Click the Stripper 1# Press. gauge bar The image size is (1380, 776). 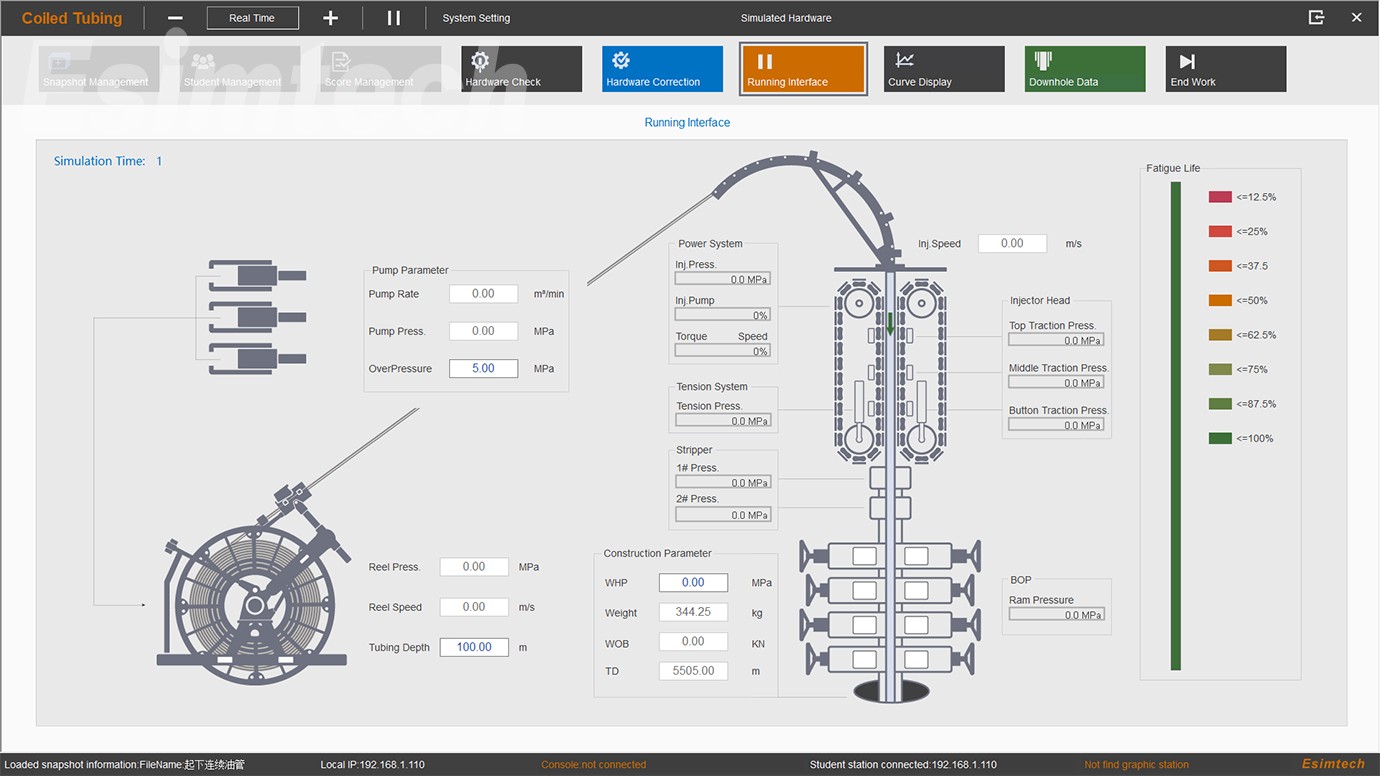pos(723,482)
